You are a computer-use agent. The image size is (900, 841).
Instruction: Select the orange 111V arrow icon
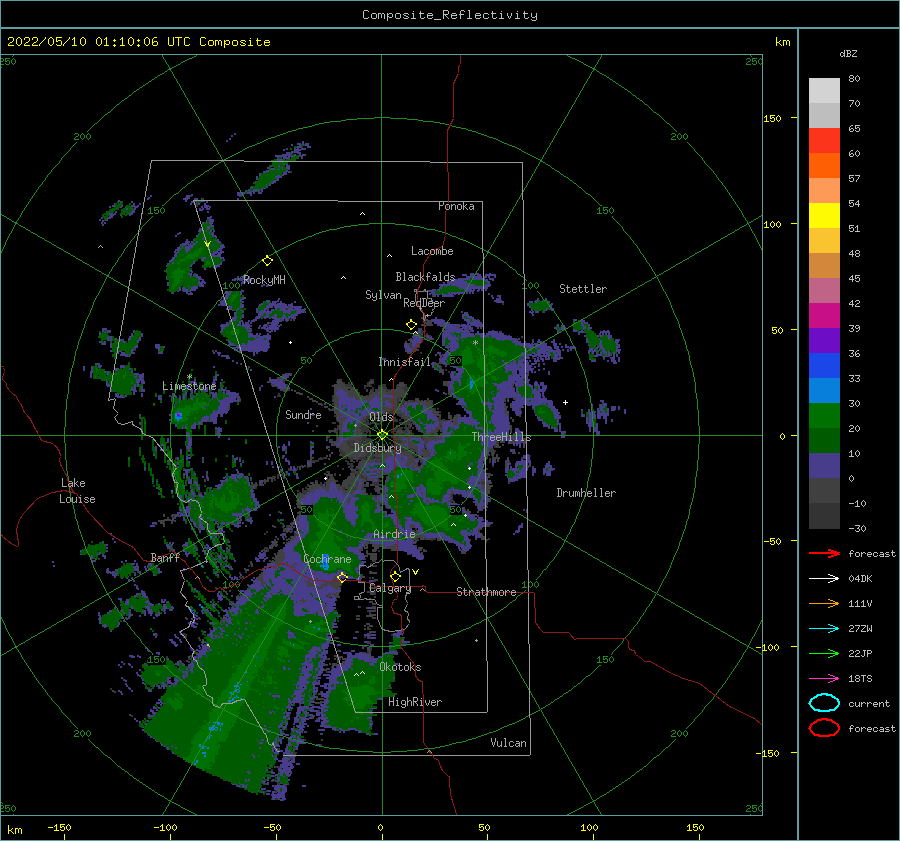click(824, 603)
